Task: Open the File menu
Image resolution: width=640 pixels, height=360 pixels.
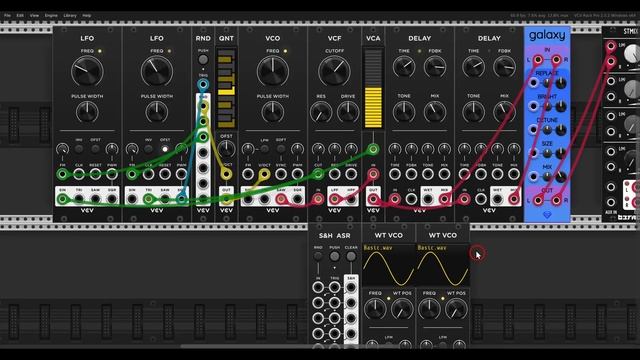Action: (7, 16)
